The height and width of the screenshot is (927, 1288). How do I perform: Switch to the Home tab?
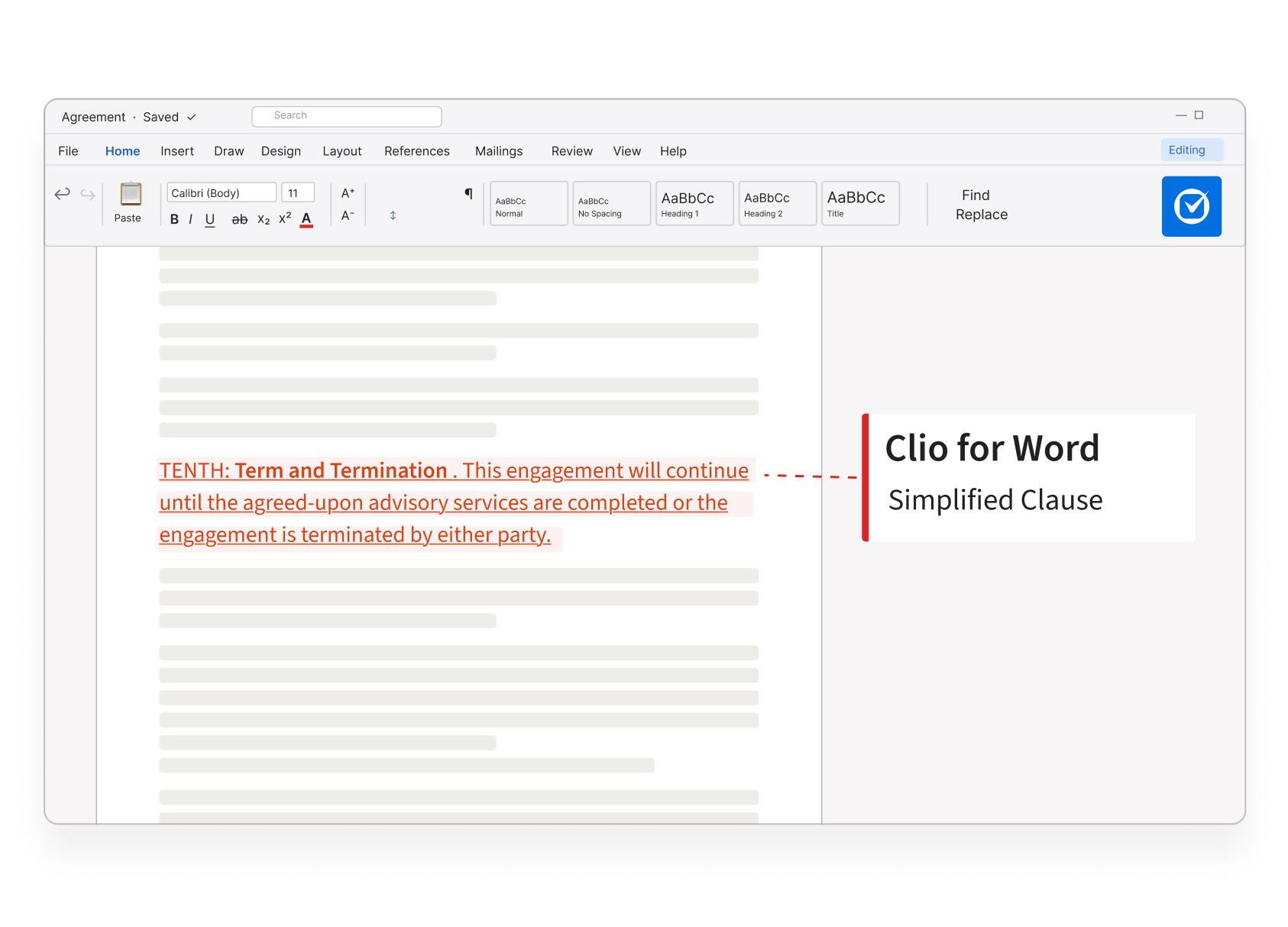tap(123, 151)
